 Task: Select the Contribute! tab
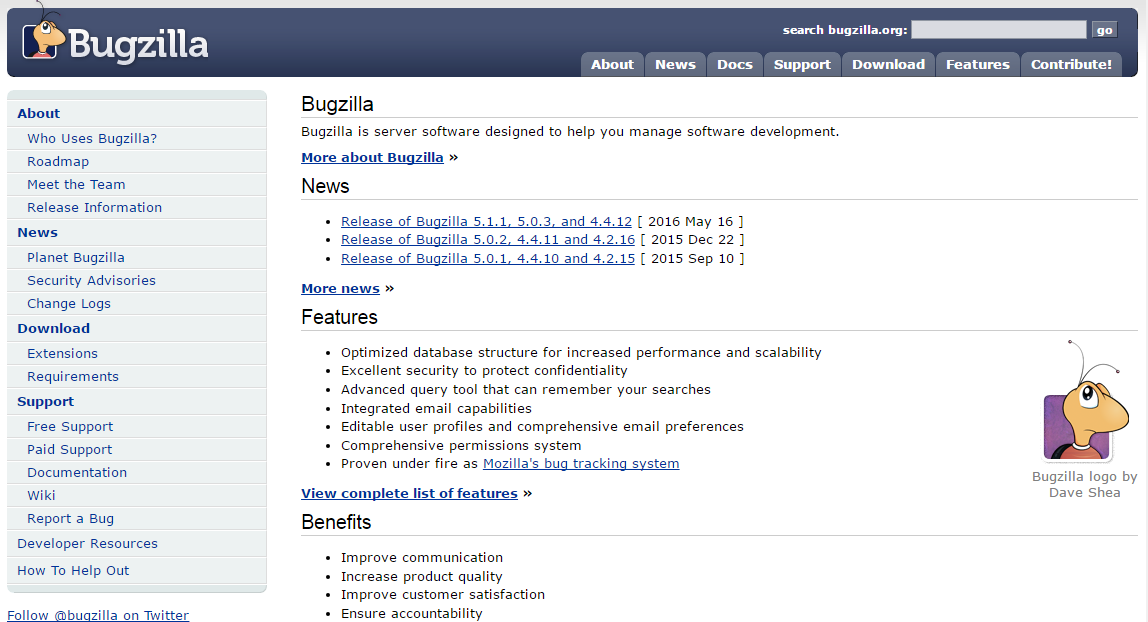(x=1071, y=65)
